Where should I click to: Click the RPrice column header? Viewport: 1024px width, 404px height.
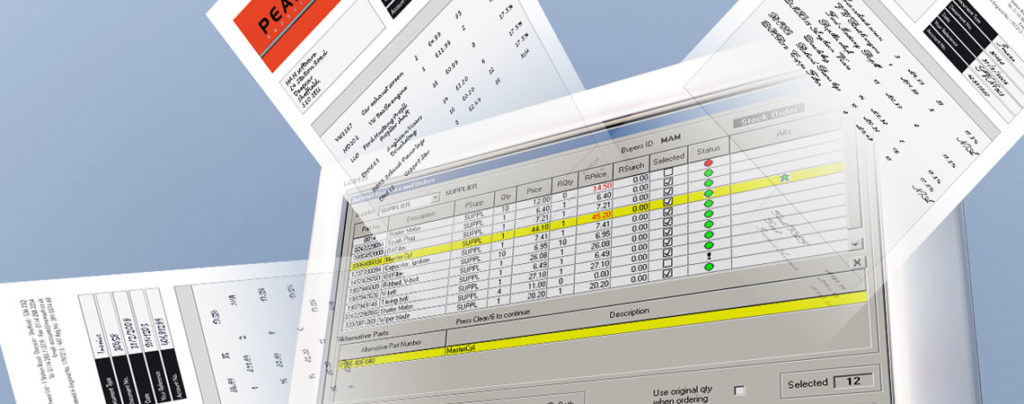(x=596, y=176)
